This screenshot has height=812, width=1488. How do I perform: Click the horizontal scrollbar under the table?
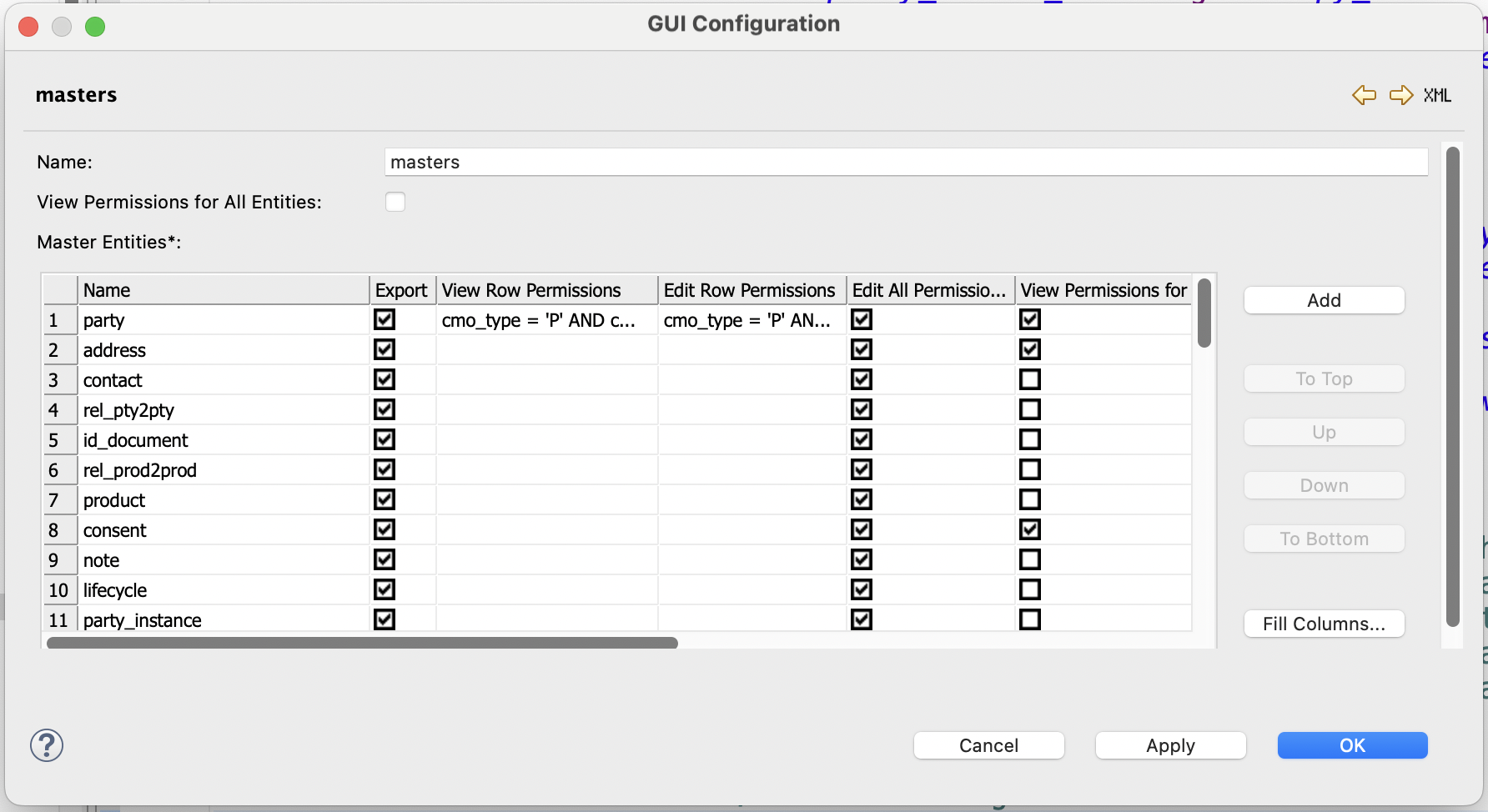(x=362, y=643)
